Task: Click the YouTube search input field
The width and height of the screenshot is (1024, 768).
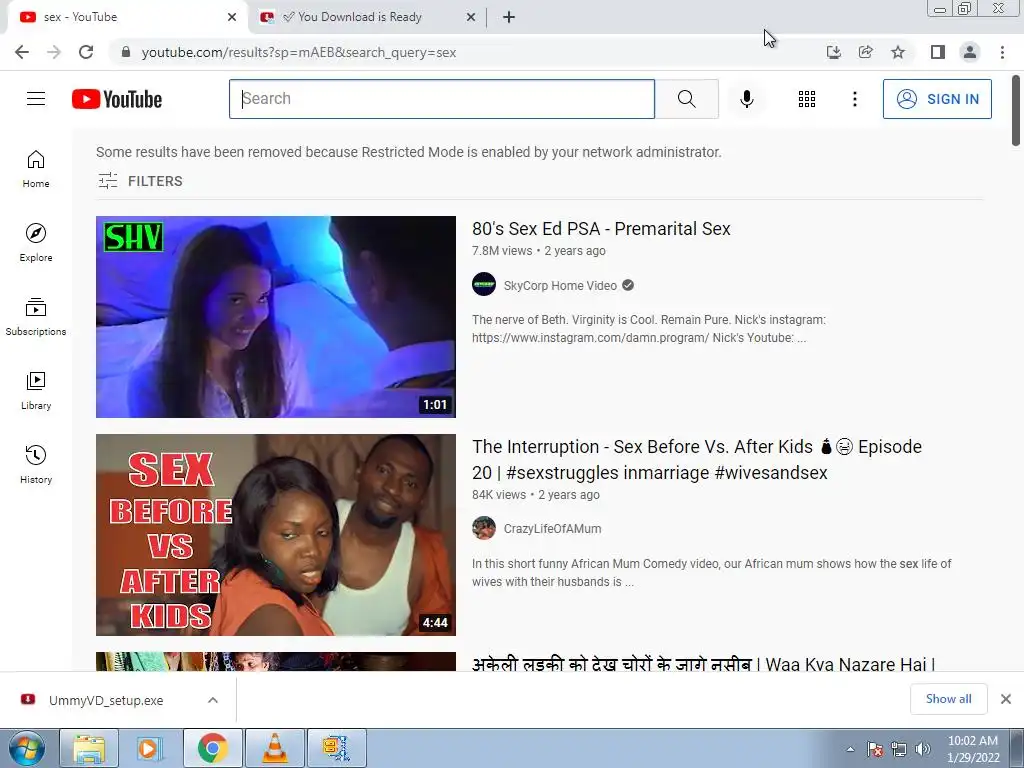Action: 442,99
